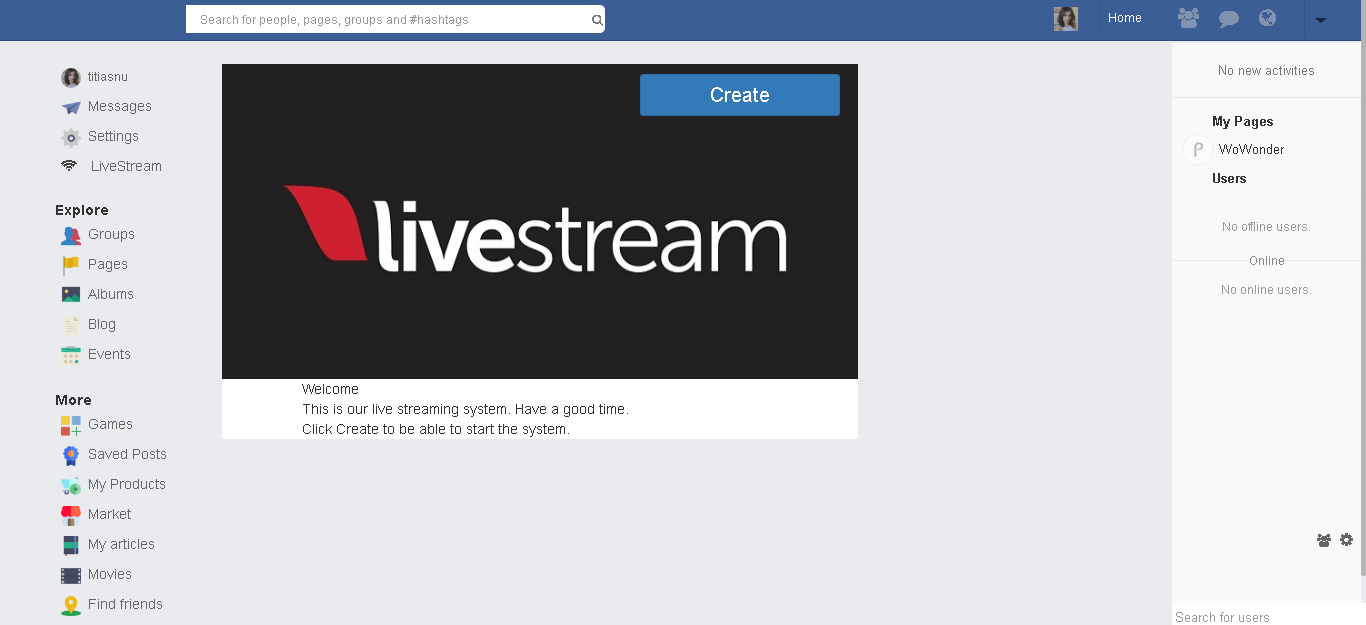This screenshot has width=1366, height=625.
Task: Open Events in Explore section
Action: click(x=109, y=355)
